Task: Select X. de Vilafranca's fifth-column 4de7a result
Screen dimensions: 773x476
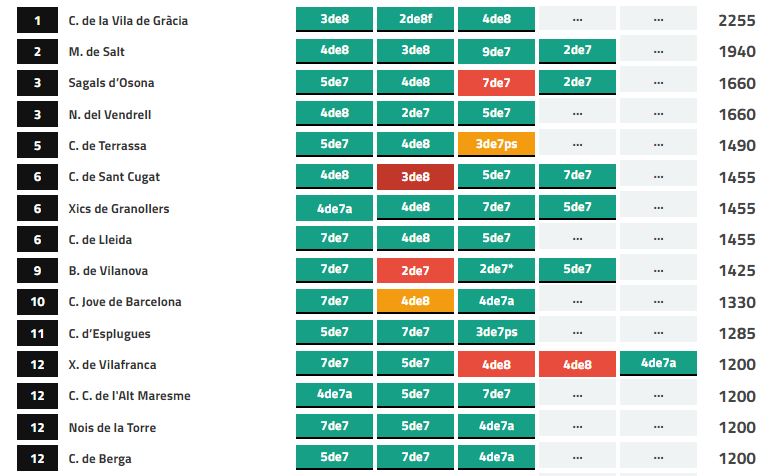Action: 658,364
